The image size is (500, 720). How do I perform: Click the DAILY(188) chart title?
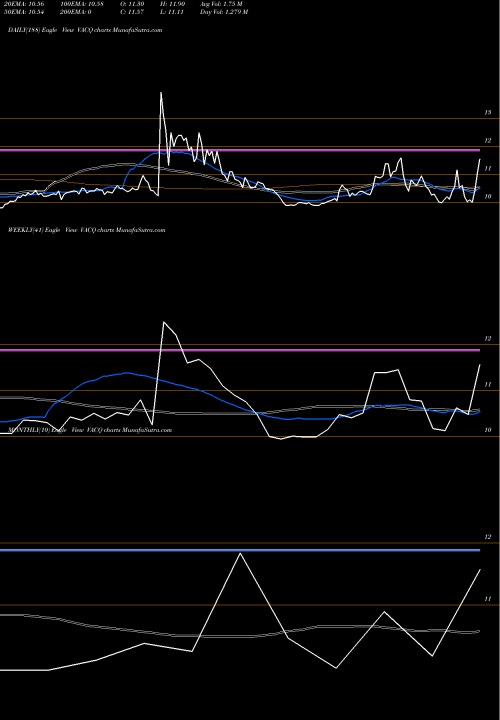click(85, 30)
